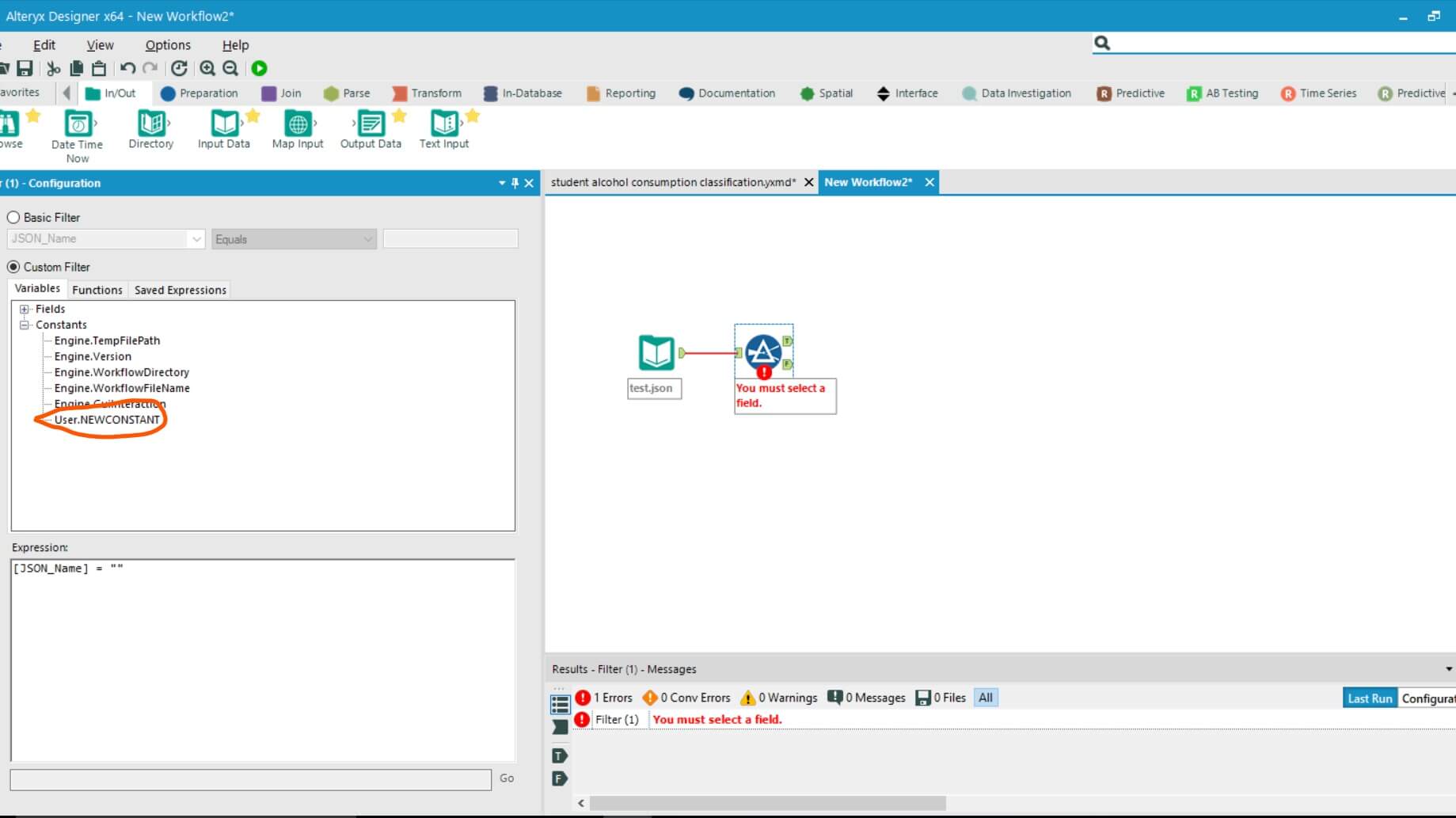Image resolution: width=1456 pixels, height=818 pixels.
Task: Collapse the Constants tree node
Action: pyautogui.click(x=25, y=325)
